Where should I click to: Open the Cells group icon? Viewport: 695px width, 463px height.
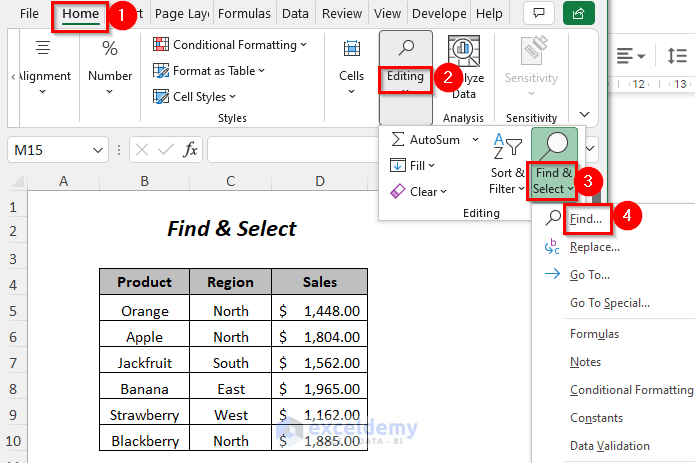[351, 67]
